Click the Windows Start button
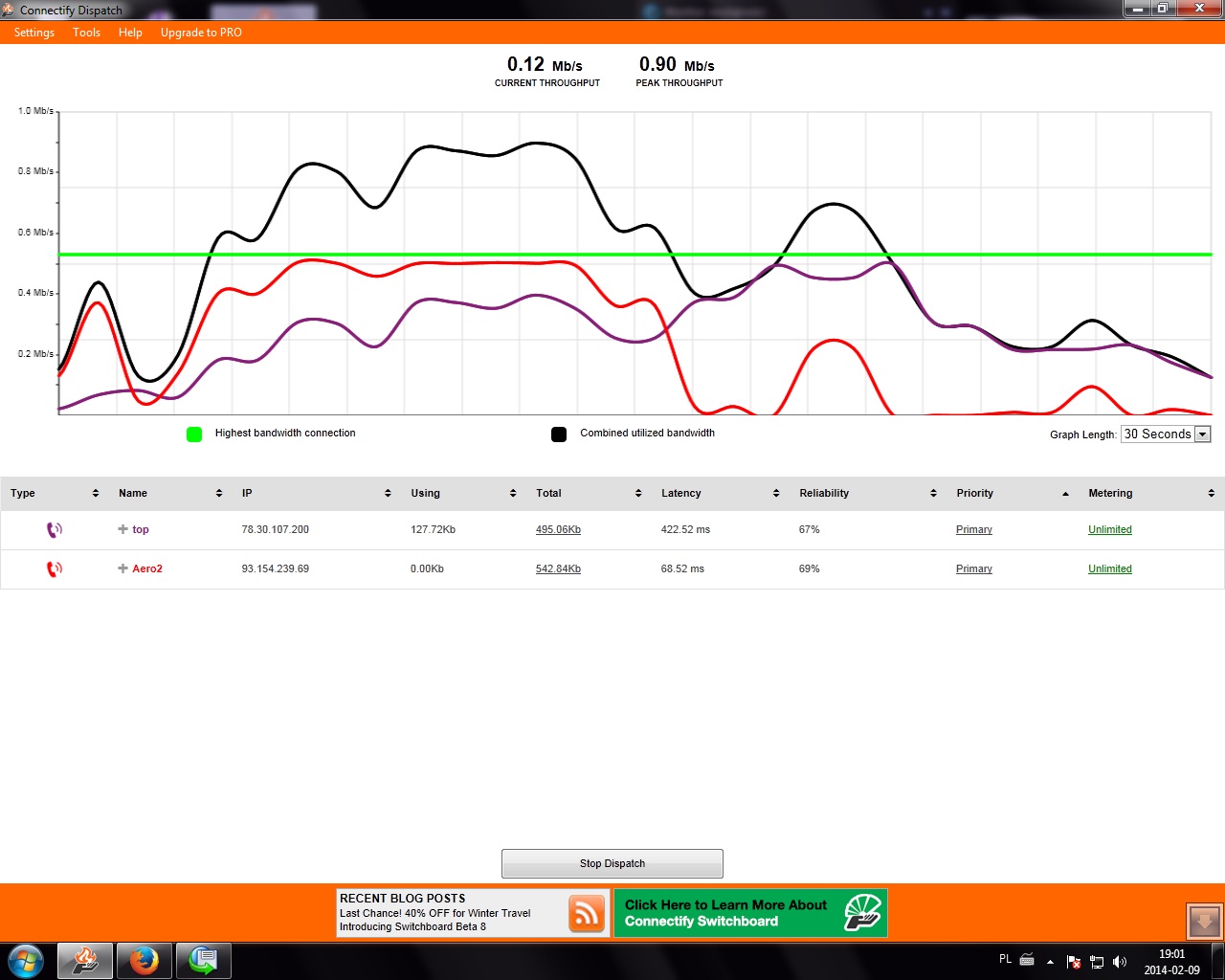 click(26, 960)
